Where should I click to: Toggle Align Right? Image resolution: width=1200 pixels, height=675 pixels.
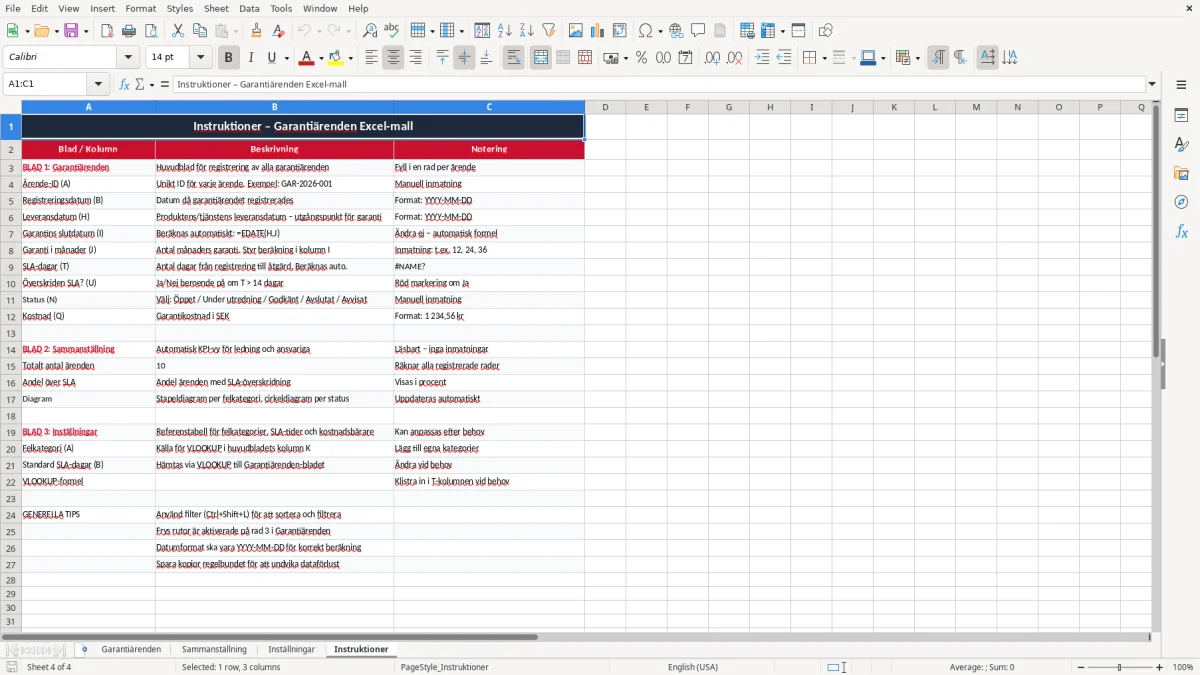(x=415, y=58)
